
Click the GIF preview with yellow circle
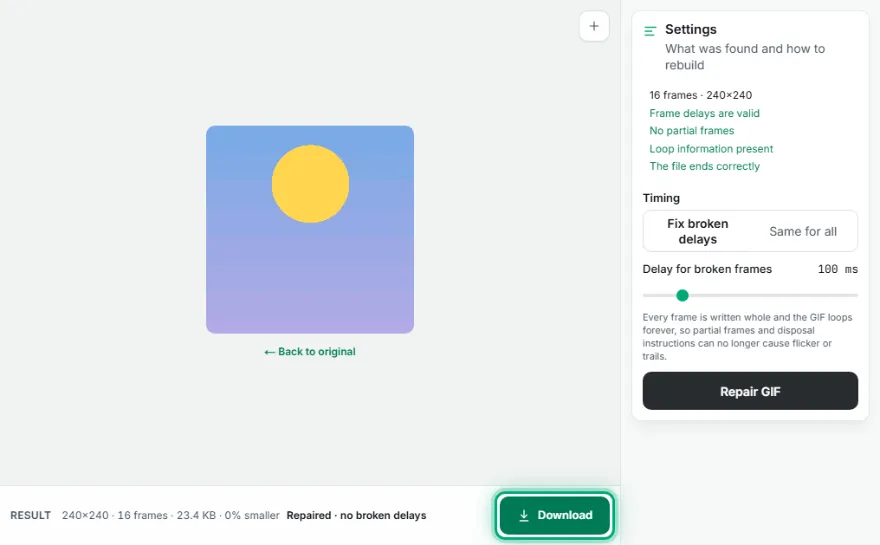[x=310, y=230]
